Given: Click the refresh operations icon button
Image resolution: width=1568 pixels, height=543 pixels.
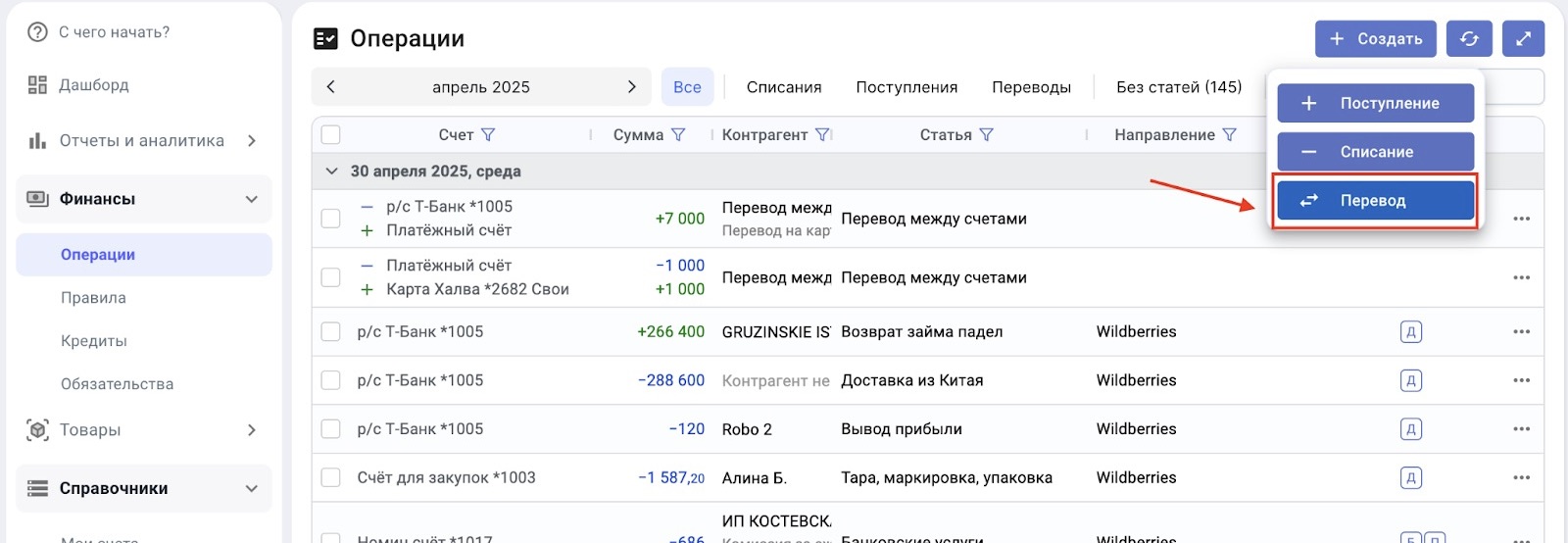Looking at the screenshot, I should [1469, 39].
